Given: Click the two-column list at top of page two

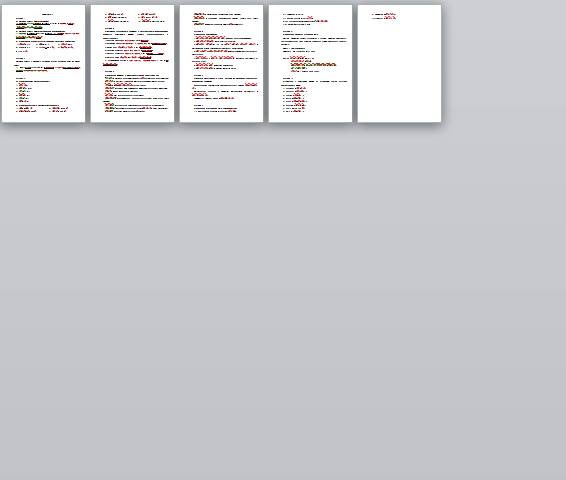Looking at the screenshot, I should coord(134,18).
